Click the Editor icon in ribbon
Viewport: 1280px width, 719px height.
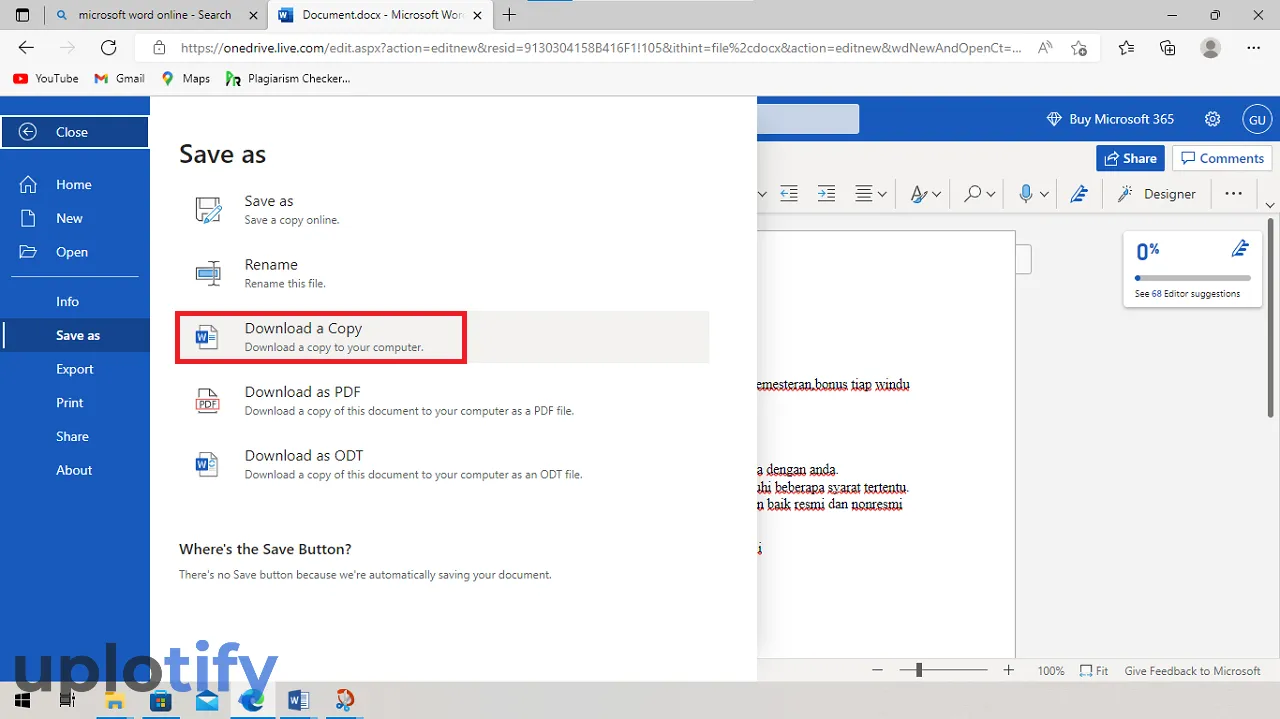click(1079, 194)
